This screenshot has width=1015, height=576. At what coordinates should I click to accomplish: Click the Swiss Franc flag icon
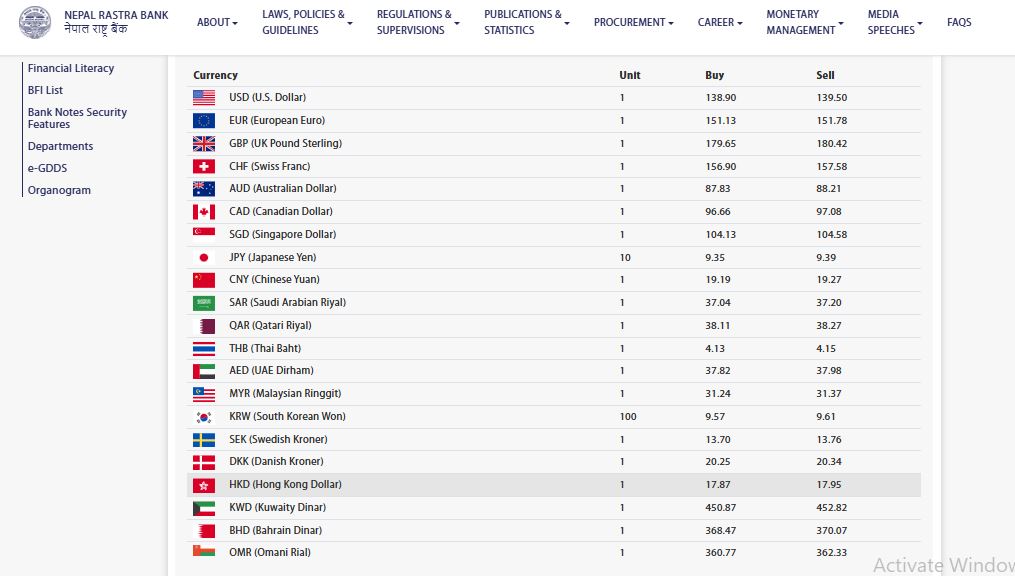(x=204, y=166)
